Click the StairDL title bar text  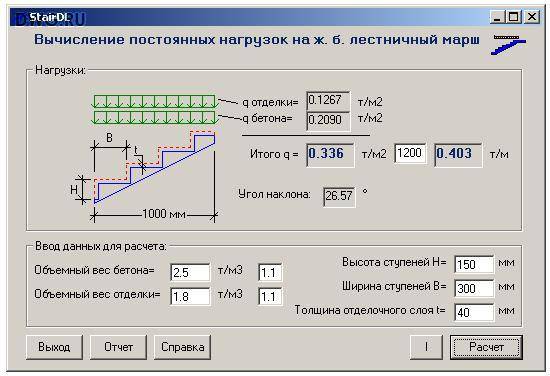[x=49, y=17]
